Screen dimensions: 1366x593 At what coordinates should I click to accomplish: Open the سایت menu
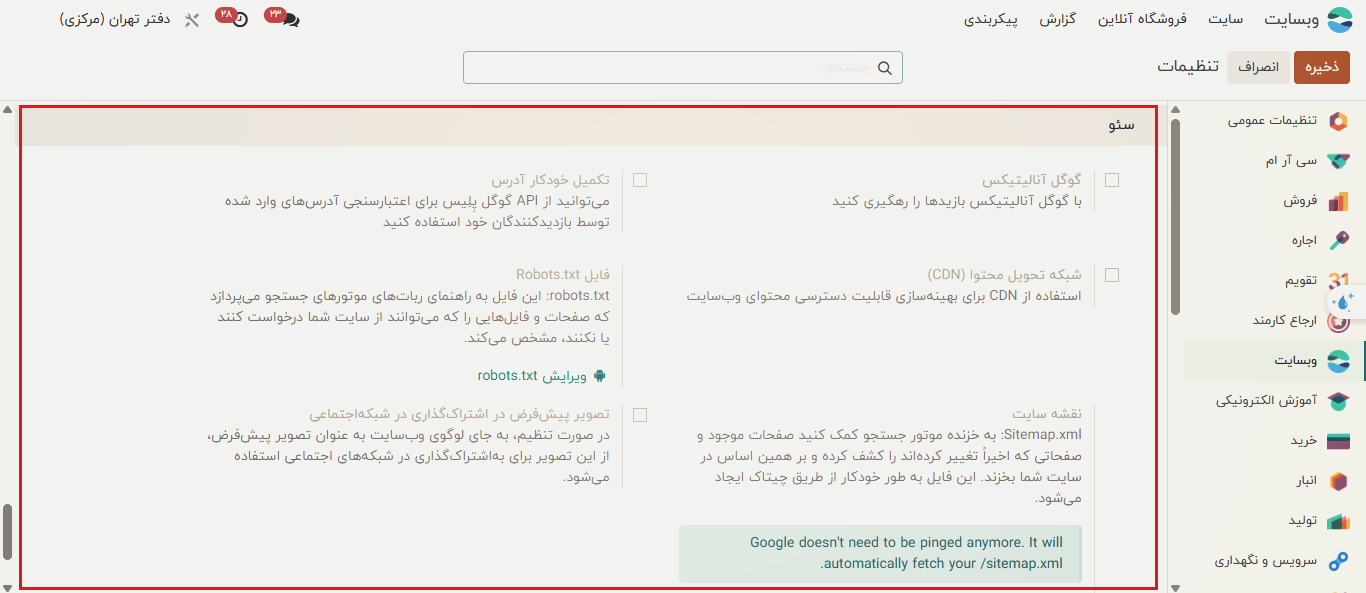click(1224, 20)
